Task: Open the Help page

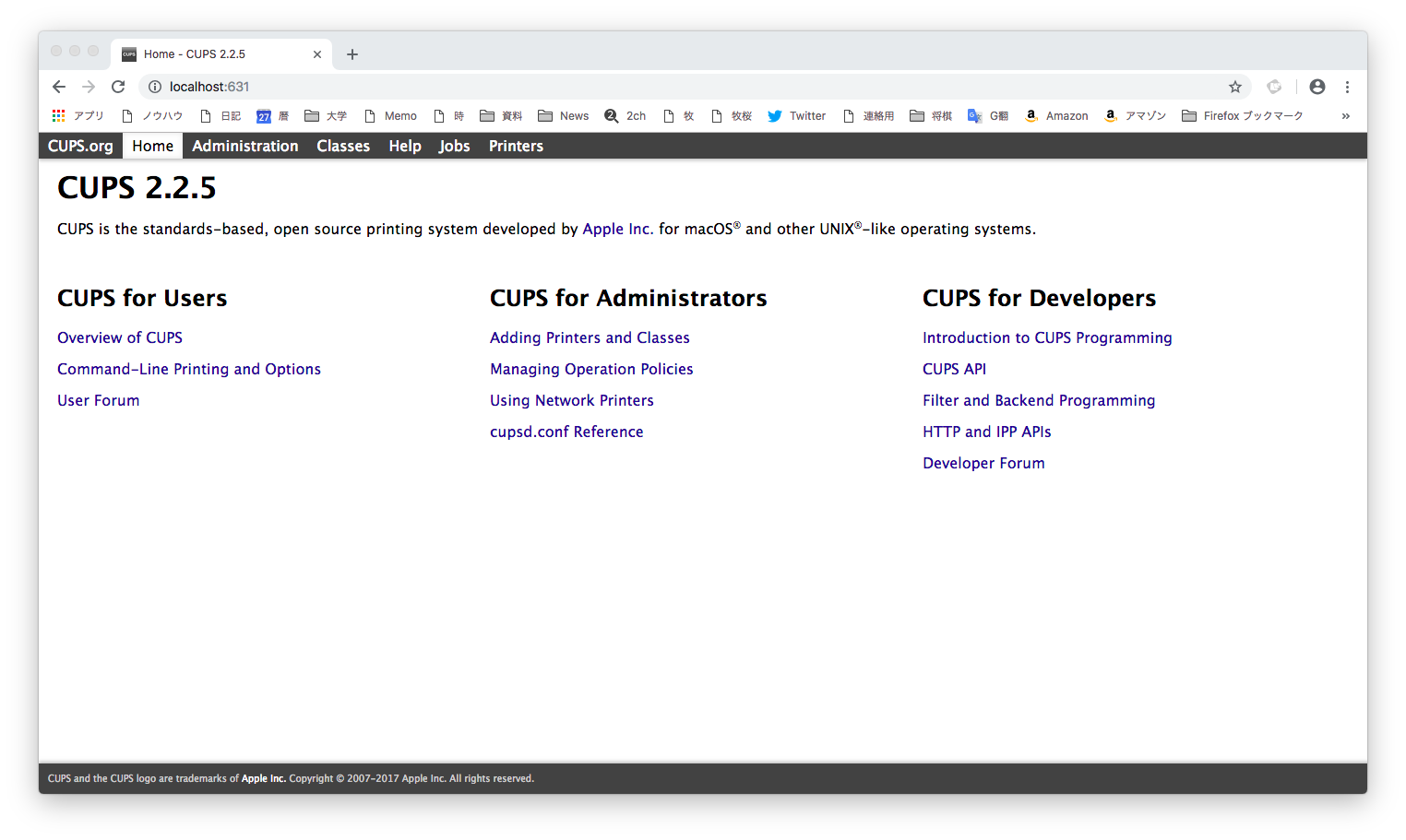Action: coord(405,146)
